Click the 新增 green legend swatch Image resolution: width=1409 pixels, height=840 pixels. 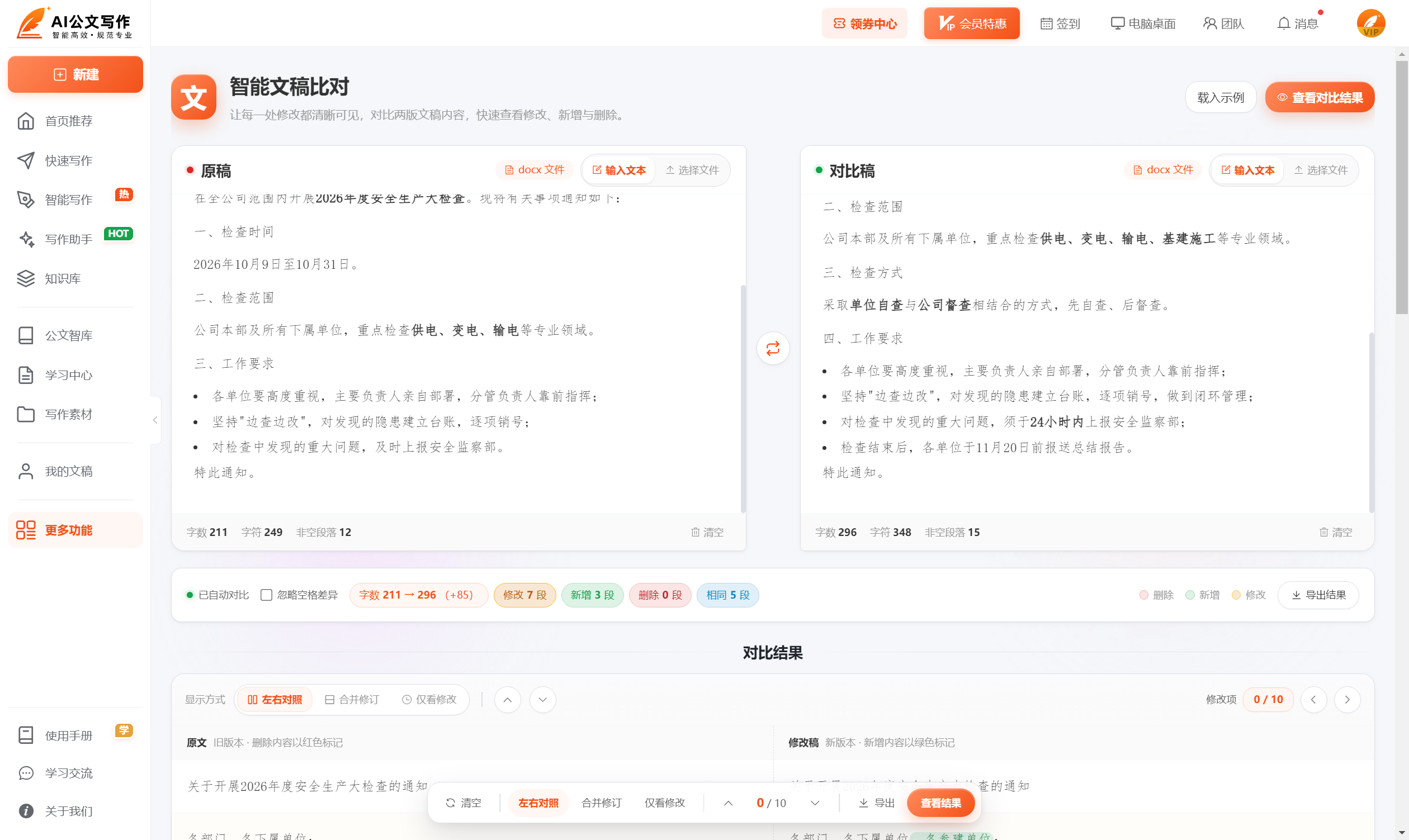[1190, 595]
